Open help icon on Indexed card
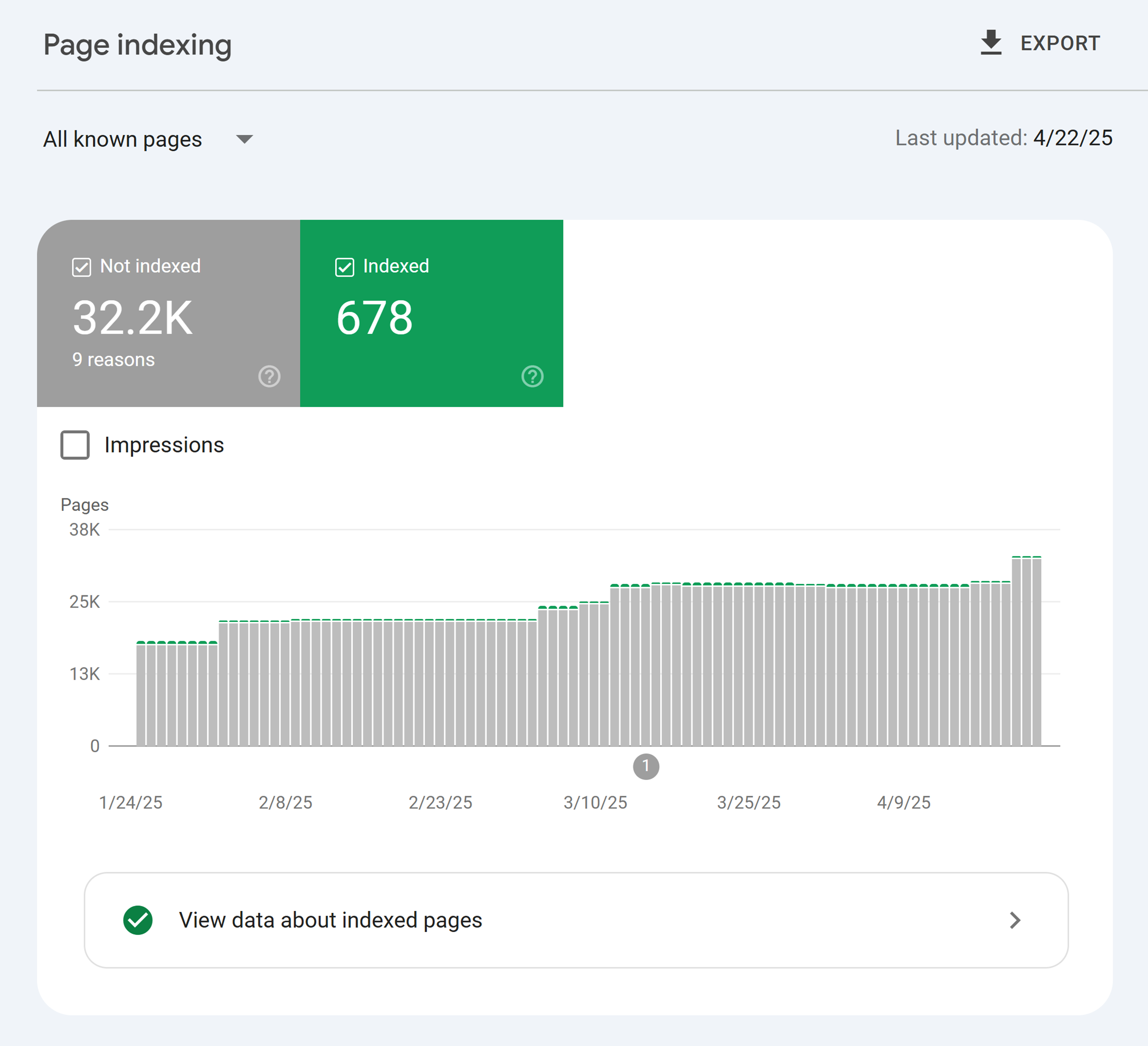This screenshot has height=1046, width=1148. pyautogui.click(x=532, y=376)
